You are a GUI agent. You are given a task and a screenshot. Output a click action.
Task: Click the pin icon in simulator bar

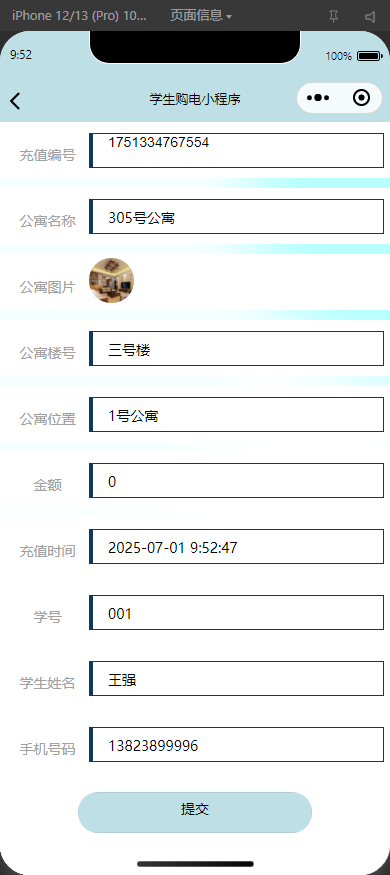pos(334,16)
